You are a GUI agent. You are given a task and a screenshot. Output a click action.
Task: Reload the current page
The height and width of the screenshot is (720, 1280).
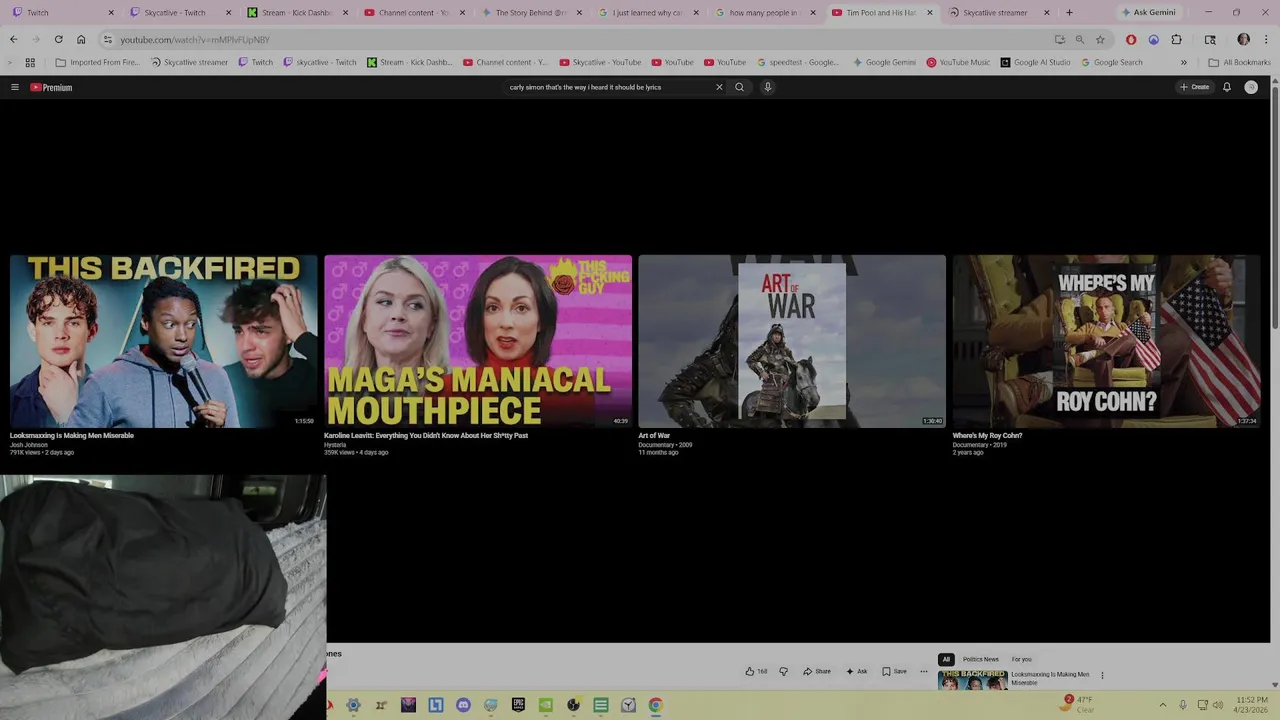pos(58,40)
